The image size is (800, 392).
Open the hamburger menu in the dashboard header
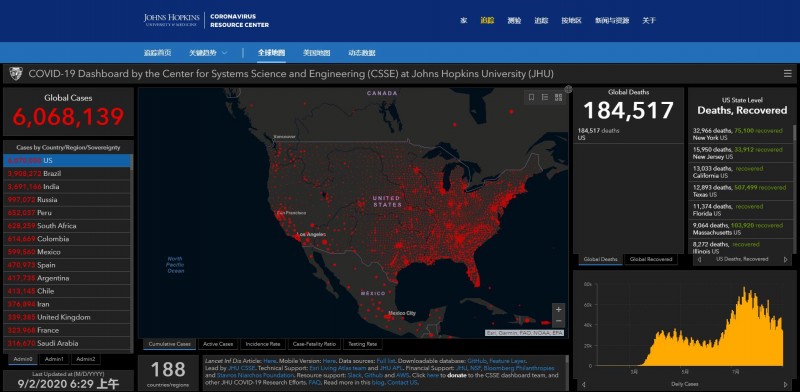point(788,74)
